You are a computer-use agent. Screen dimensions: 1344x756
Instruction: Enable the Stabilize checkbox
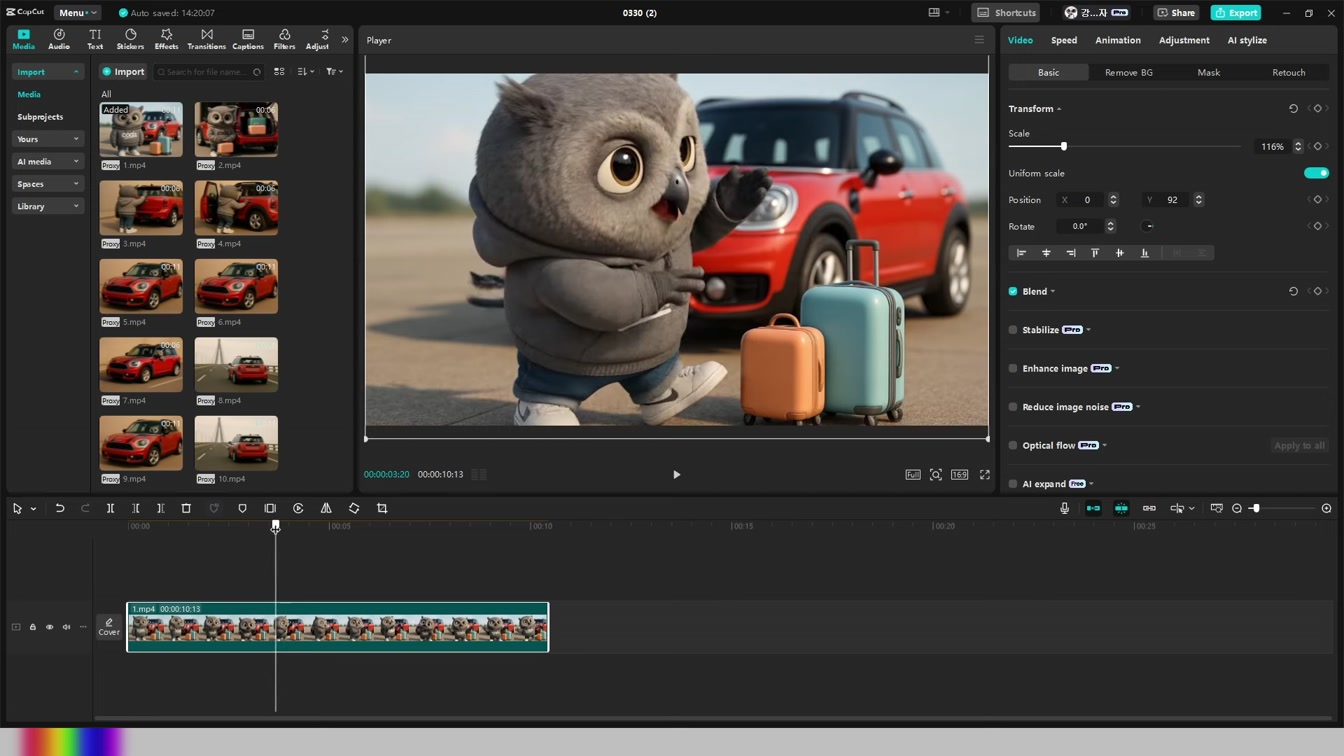[x=1013, y=330]
